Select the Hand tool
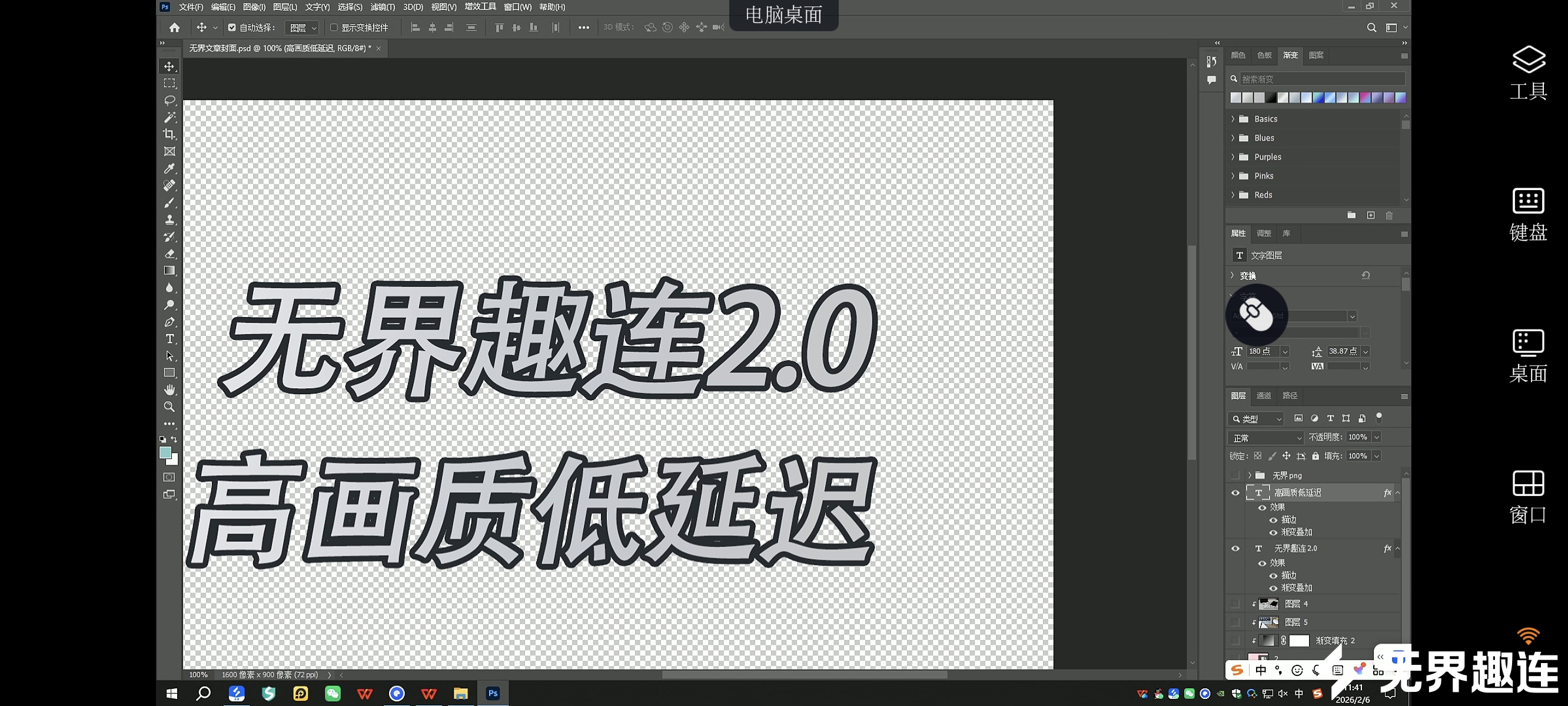 pyautogui.click(x=169, y=390)
